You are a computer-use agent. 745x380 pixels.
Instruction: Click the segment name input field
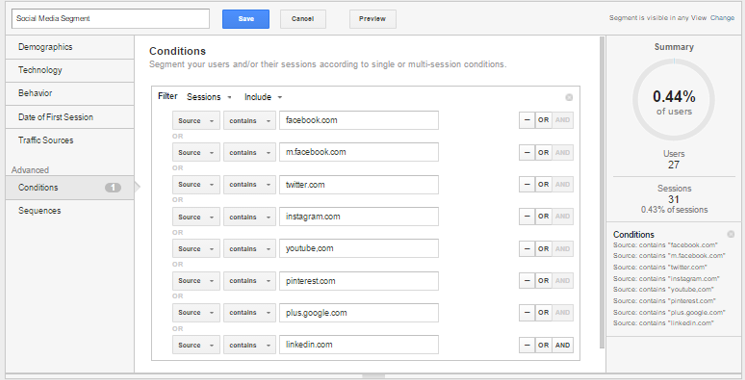110,19
